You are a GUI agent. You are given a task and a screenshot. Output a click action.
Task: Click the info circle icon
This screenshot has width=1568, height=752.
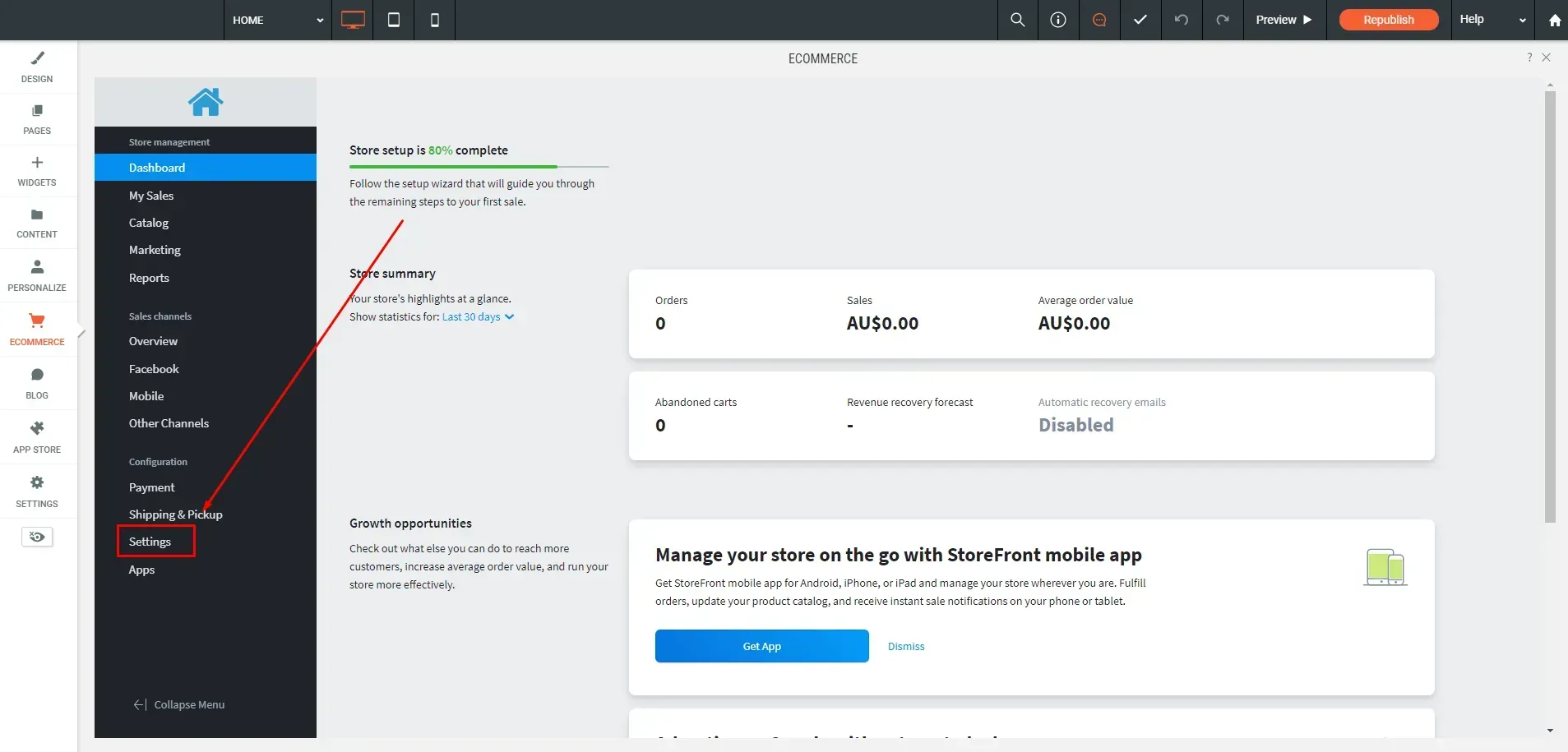pos(1058,20)
